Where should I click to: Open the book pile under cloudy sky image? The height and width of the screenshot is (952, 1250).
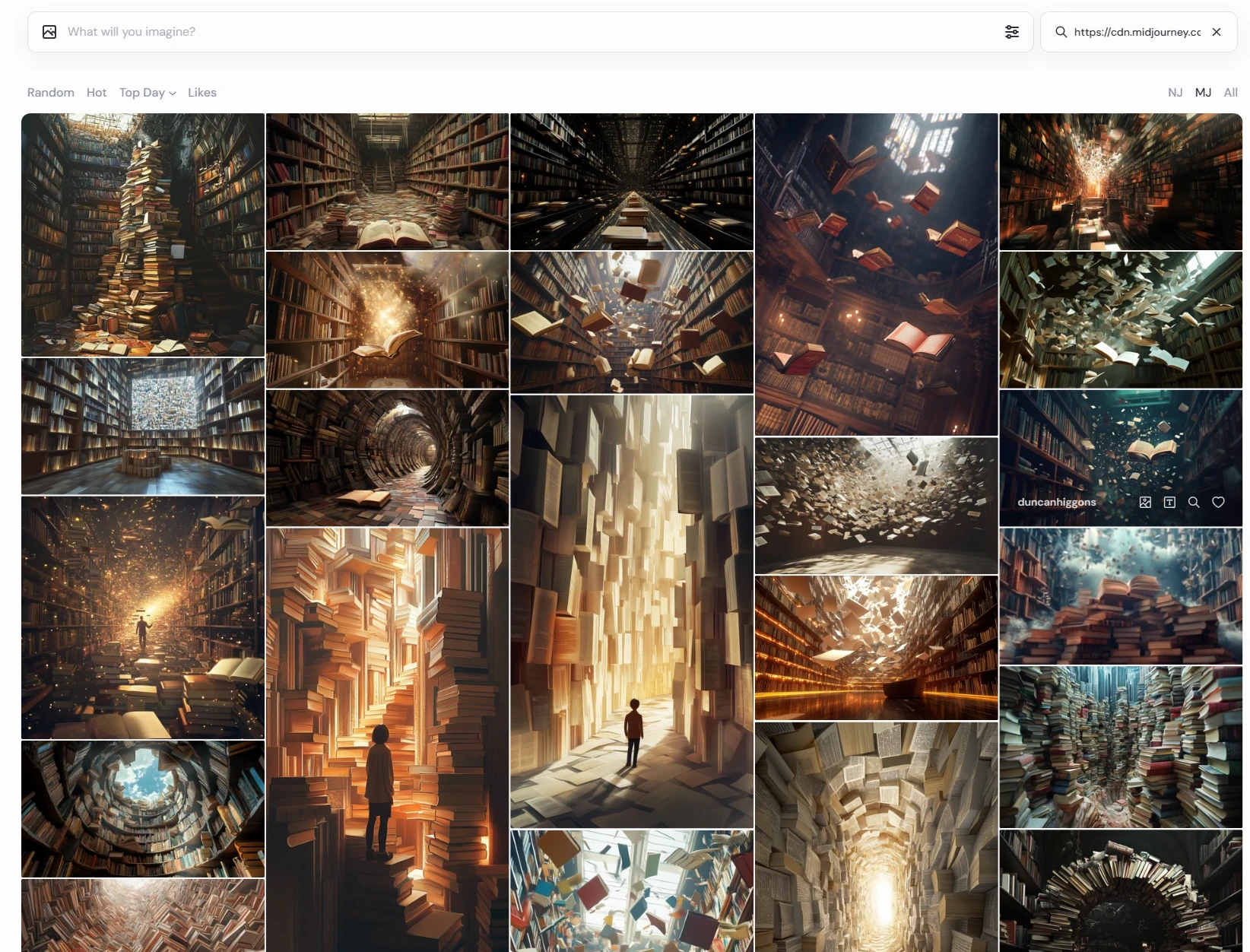click(1121, 597)
